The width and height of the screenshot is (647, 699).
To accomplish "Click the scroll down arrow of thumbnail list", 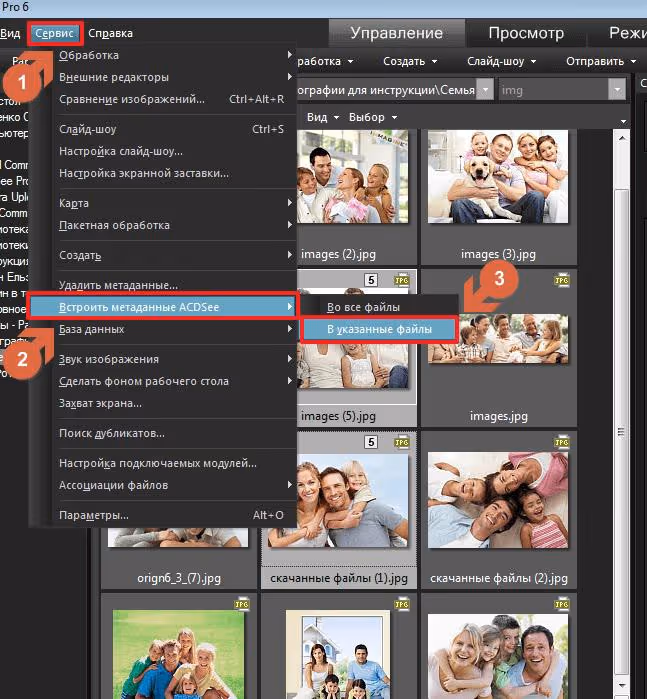I will coord(622,686).
